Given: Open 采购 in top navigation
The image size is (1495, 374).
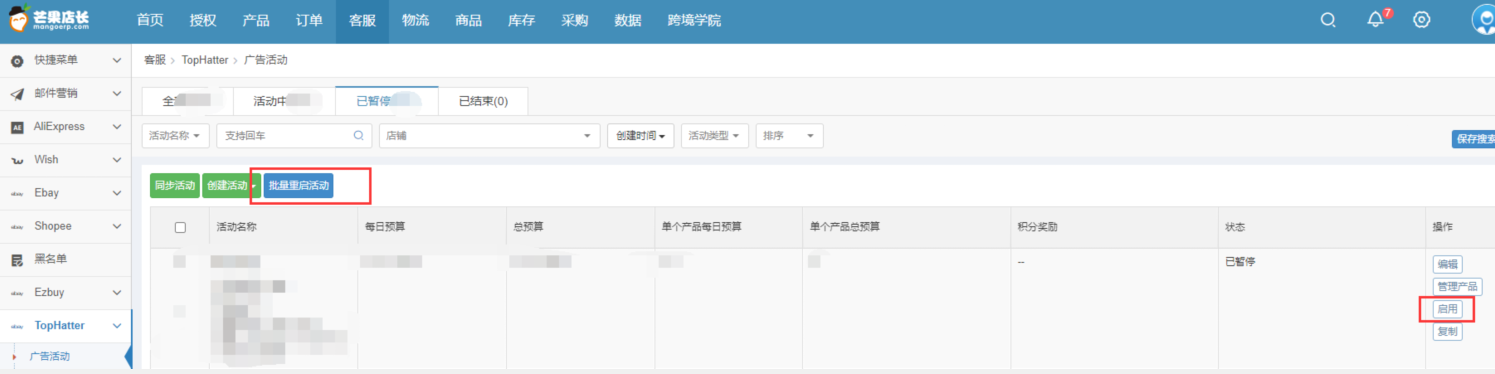Looking at the screenshot, I should 575,20.
